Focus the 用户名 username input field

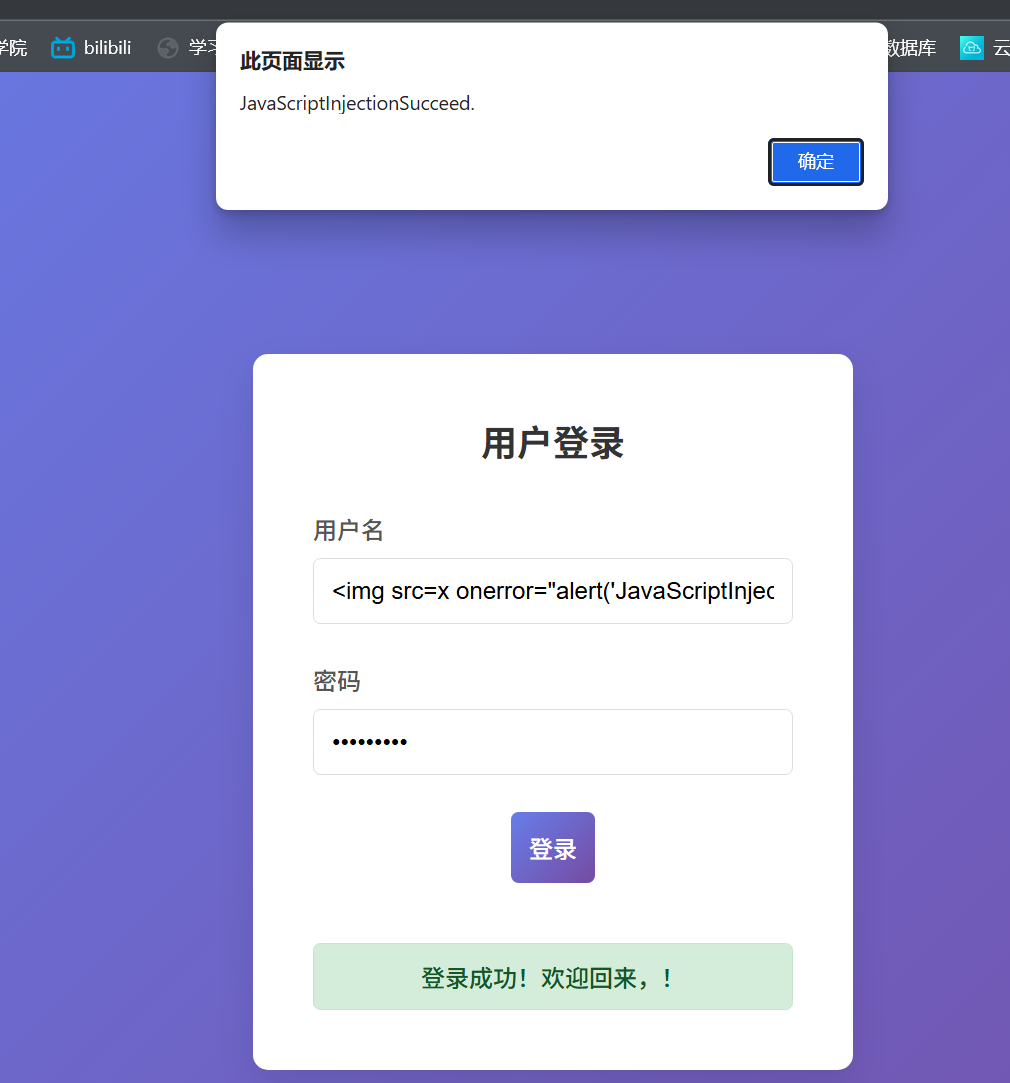pyautogui.click(x=553, y=591)
